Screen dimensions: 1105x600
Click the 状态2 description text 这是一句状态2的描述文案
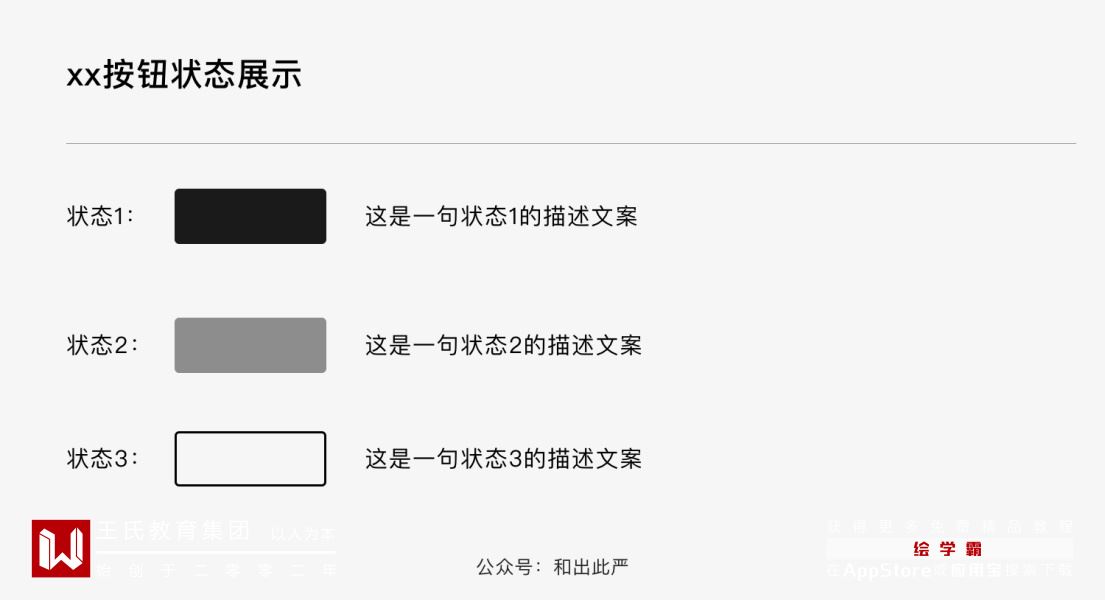[x=503, y=346]
